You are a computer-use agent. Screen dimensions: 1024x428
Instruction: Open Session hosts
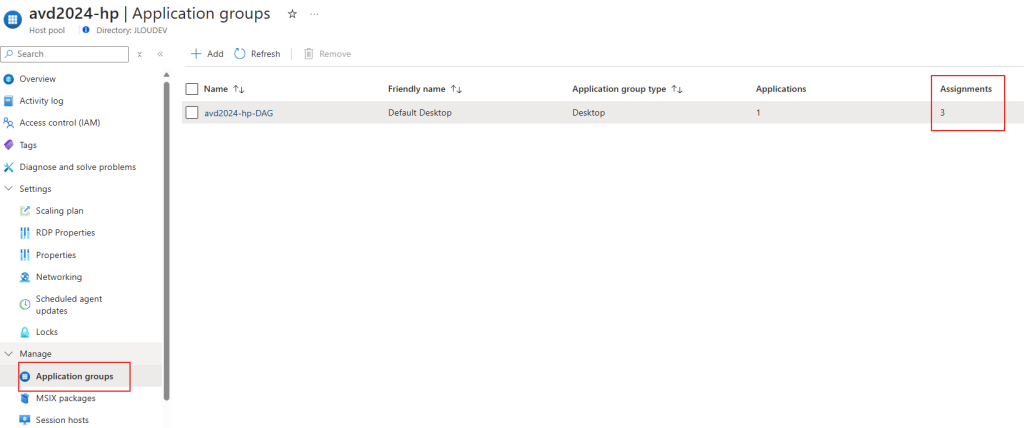click(x=62, y=420)
